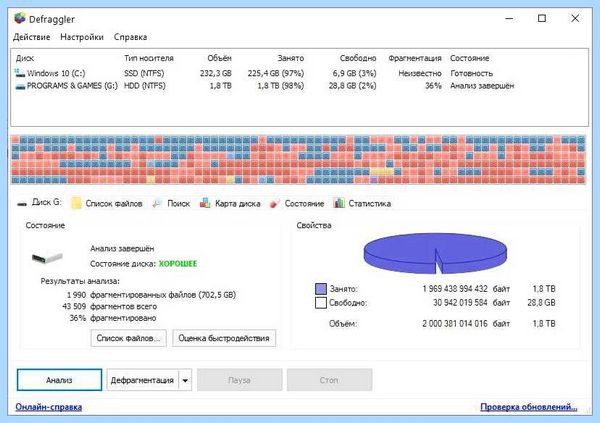The height and width of the screenshot is (423, 600).
Task: Click the 6,9 GB (3%) free cell
Action: [354, 73]
